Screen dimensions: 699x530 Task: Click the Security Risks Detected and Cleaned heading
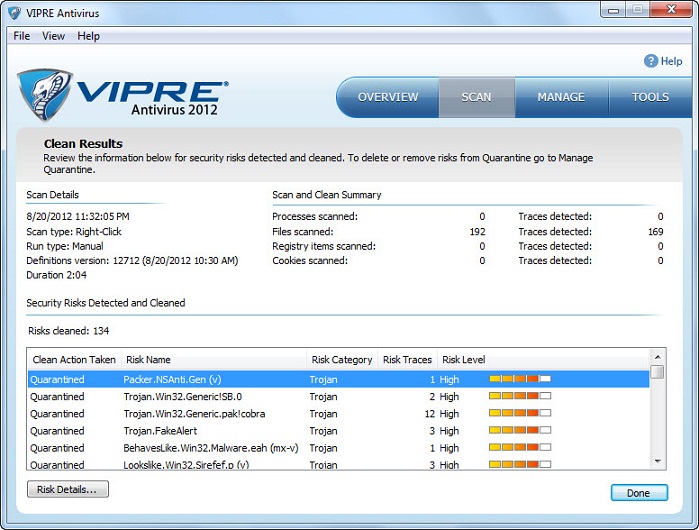(106, 303)
